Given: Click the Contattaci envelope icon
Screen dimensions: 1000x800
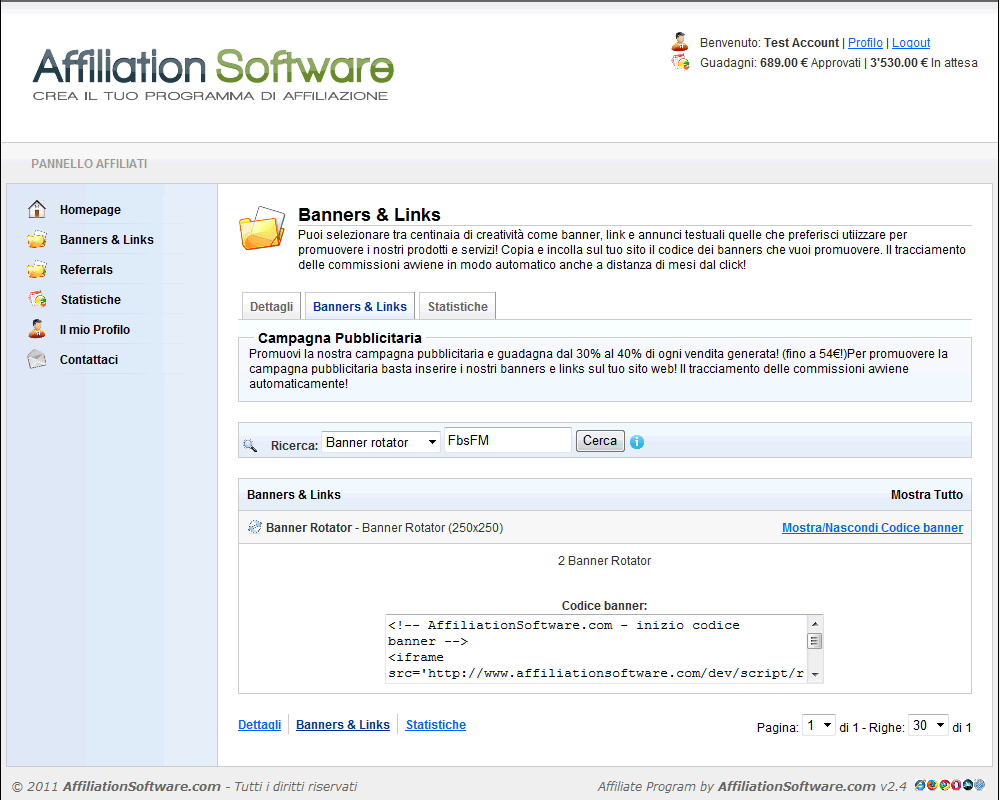Looking at the screenshot, I should pyautogui.click(x=37, y=359).
